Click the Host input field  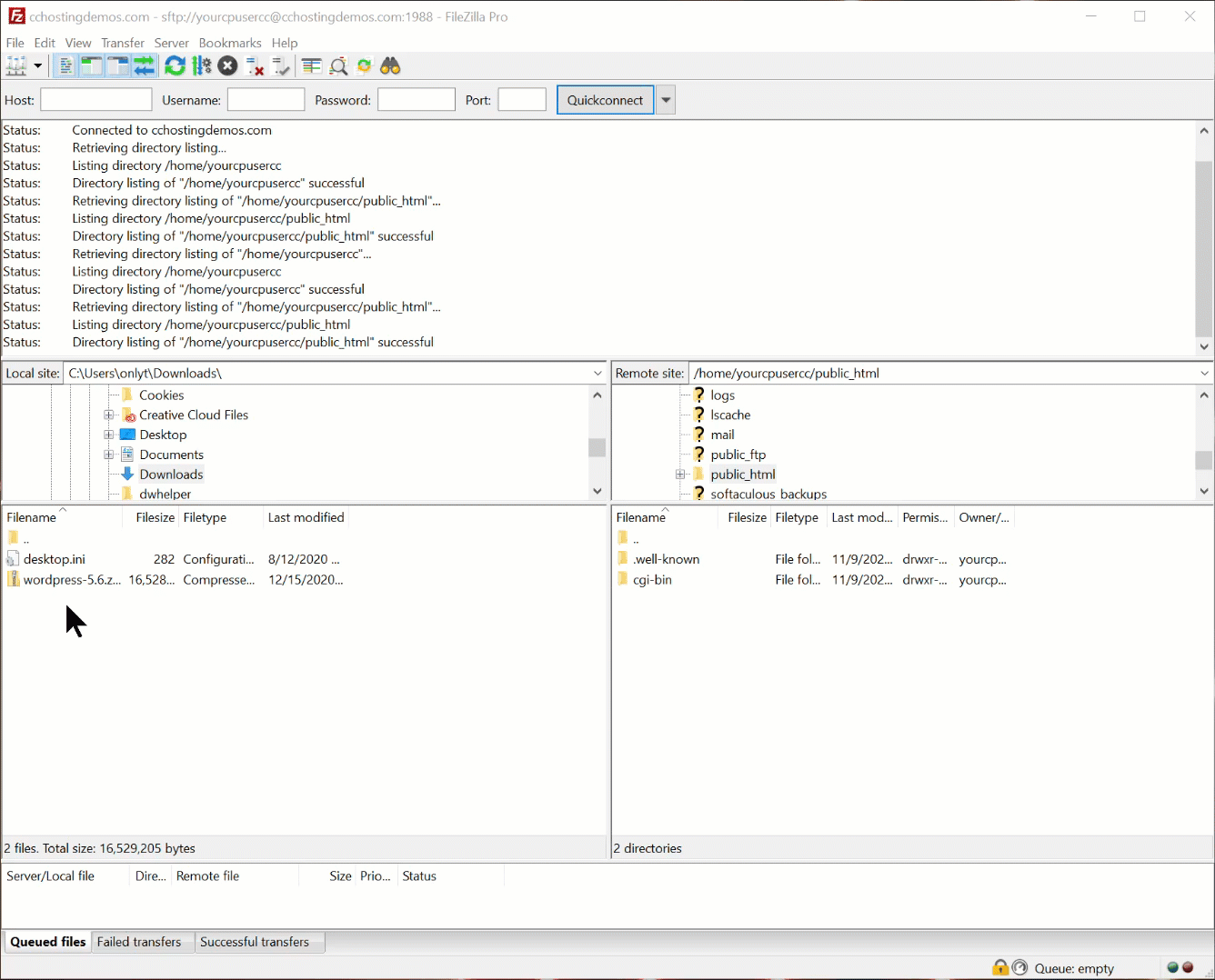[x=96, y=100]
